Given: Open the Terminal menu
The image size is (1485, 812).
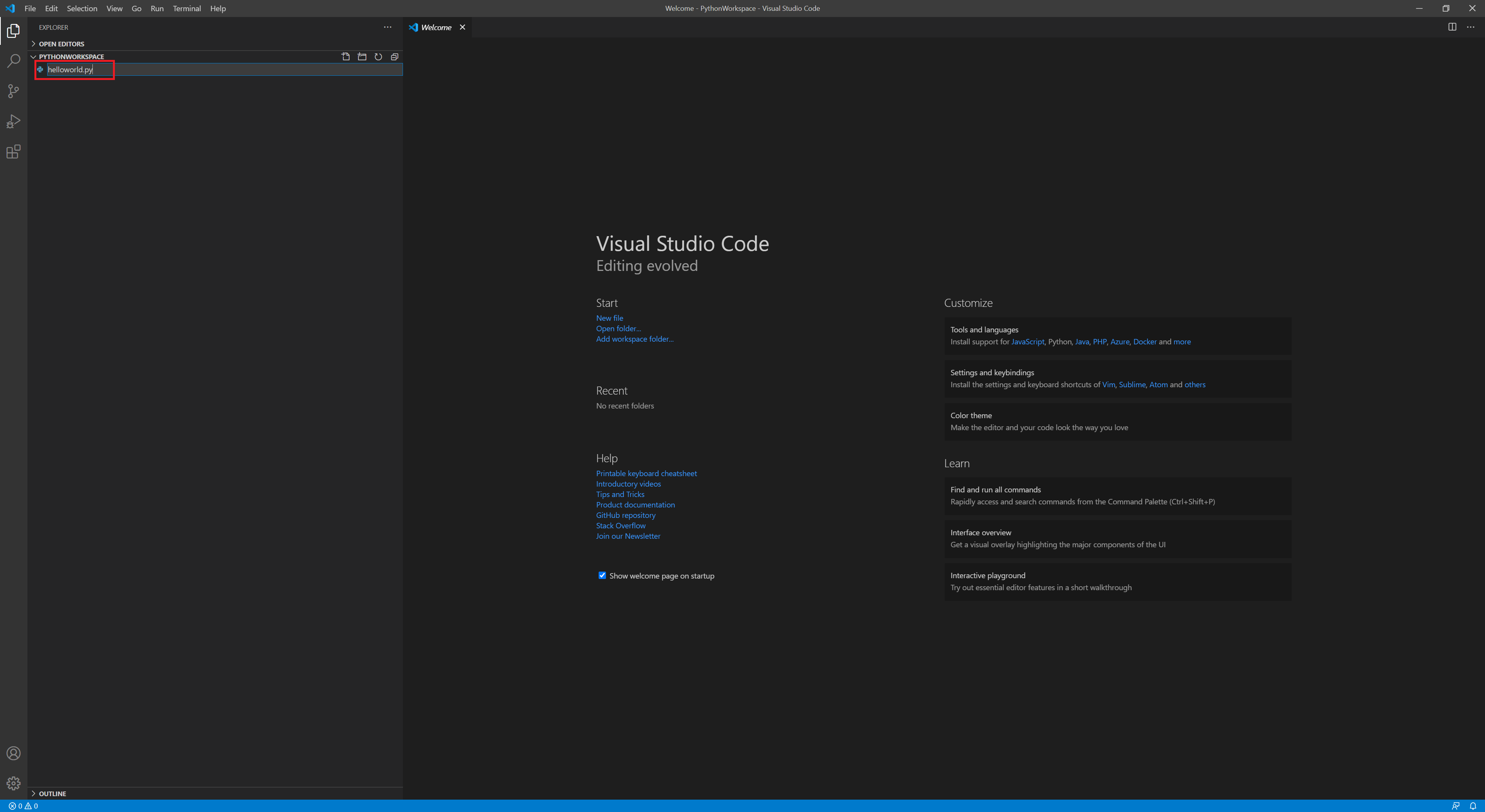Looking at the screenshot, I should point(187,9).
